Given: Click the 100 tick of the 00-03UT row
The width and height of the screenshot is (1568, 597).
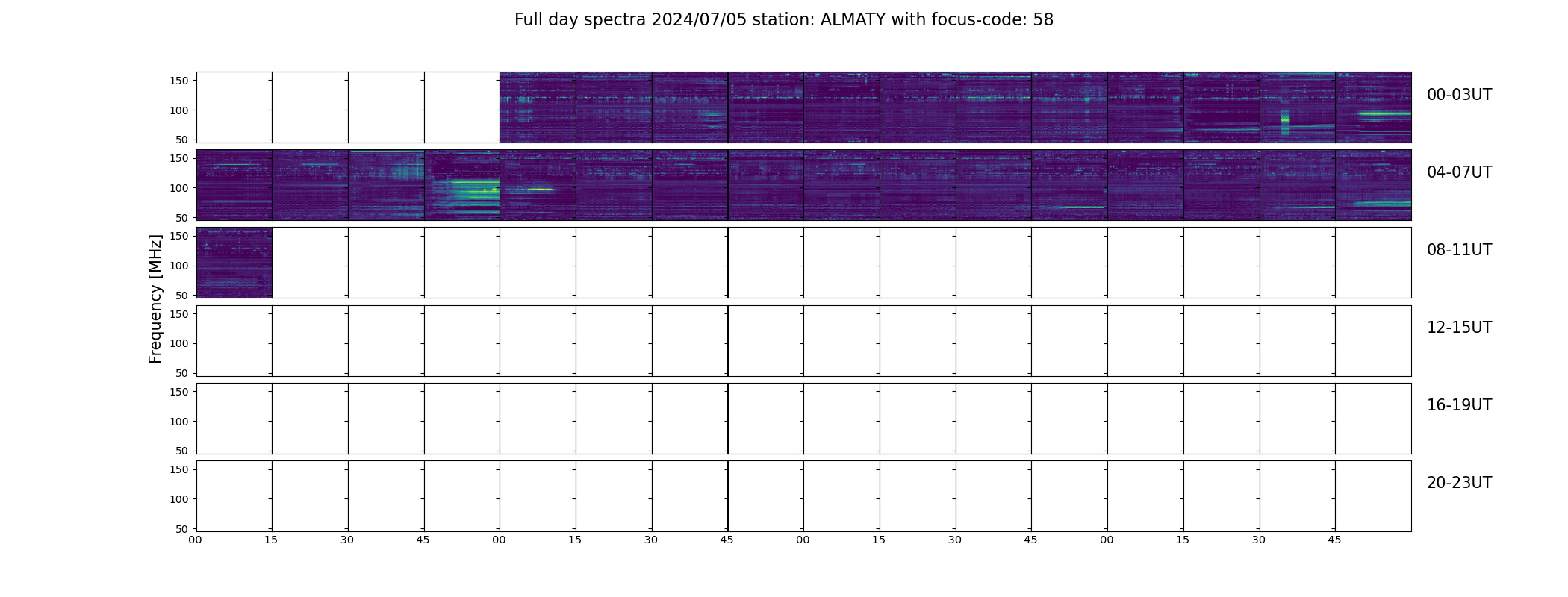Looking at the screenshot, I should click(179, 110).
